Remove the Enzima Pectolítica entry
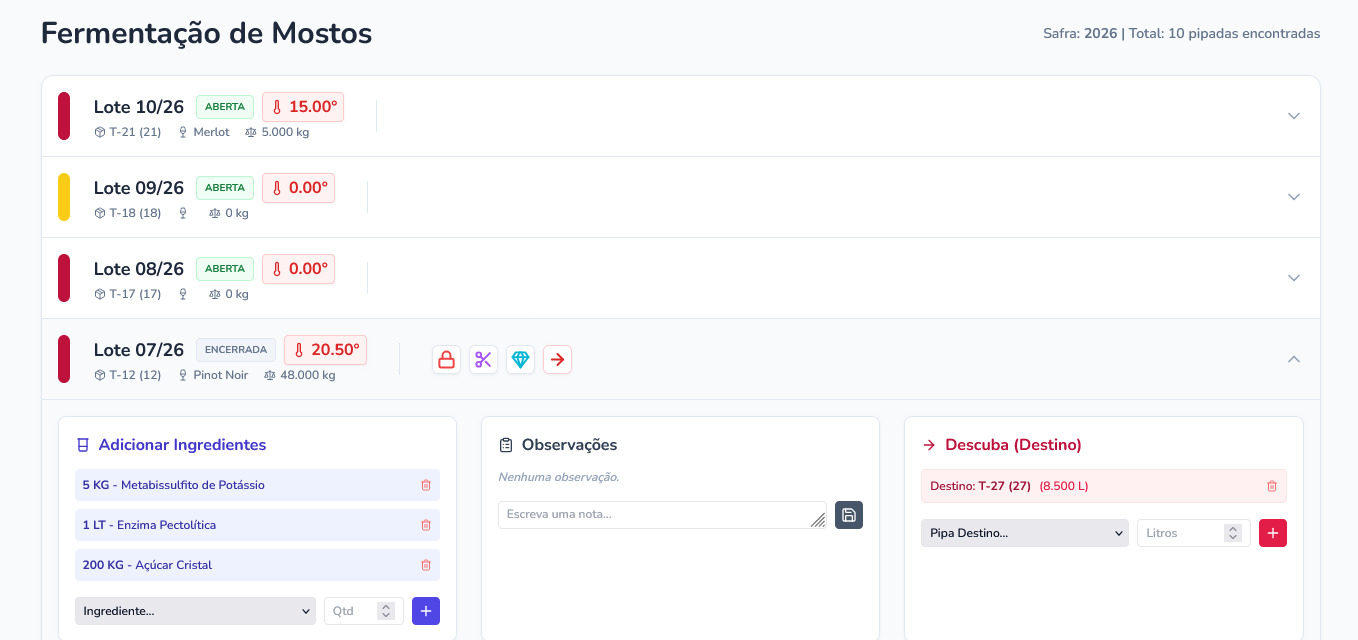The height and width of the screenshot is (640, 1358). (426, 525)
